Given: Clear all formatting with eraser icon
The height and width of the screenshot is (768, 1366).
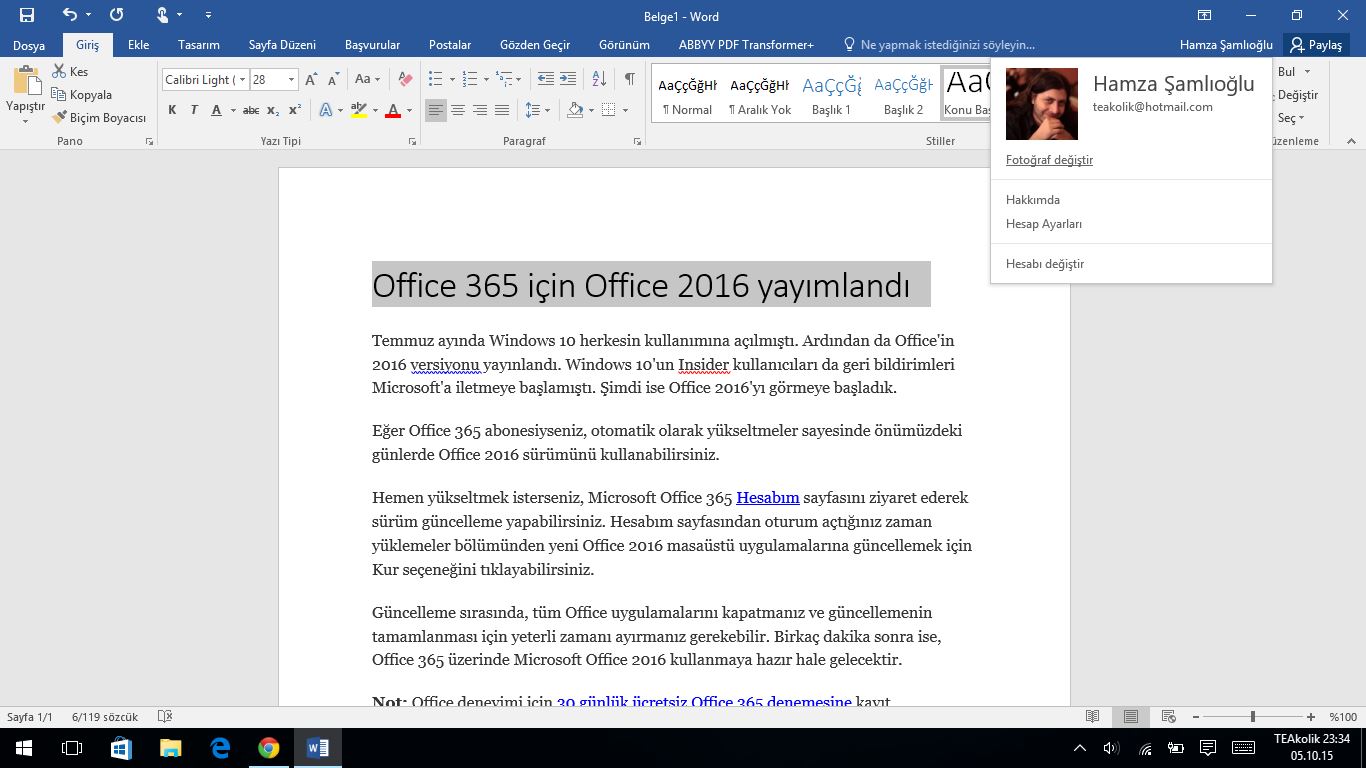Looking at the screenshot, I should (x=405, y=79).
